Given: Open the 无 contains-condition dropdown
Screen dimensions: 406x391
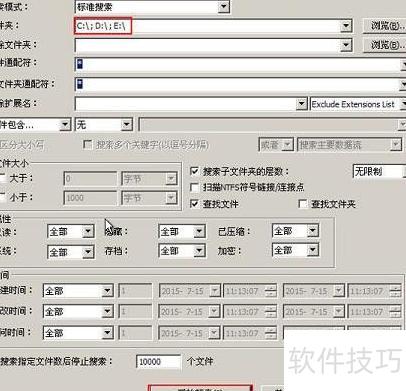Looking at the screenshot, I should pos(127,125).
